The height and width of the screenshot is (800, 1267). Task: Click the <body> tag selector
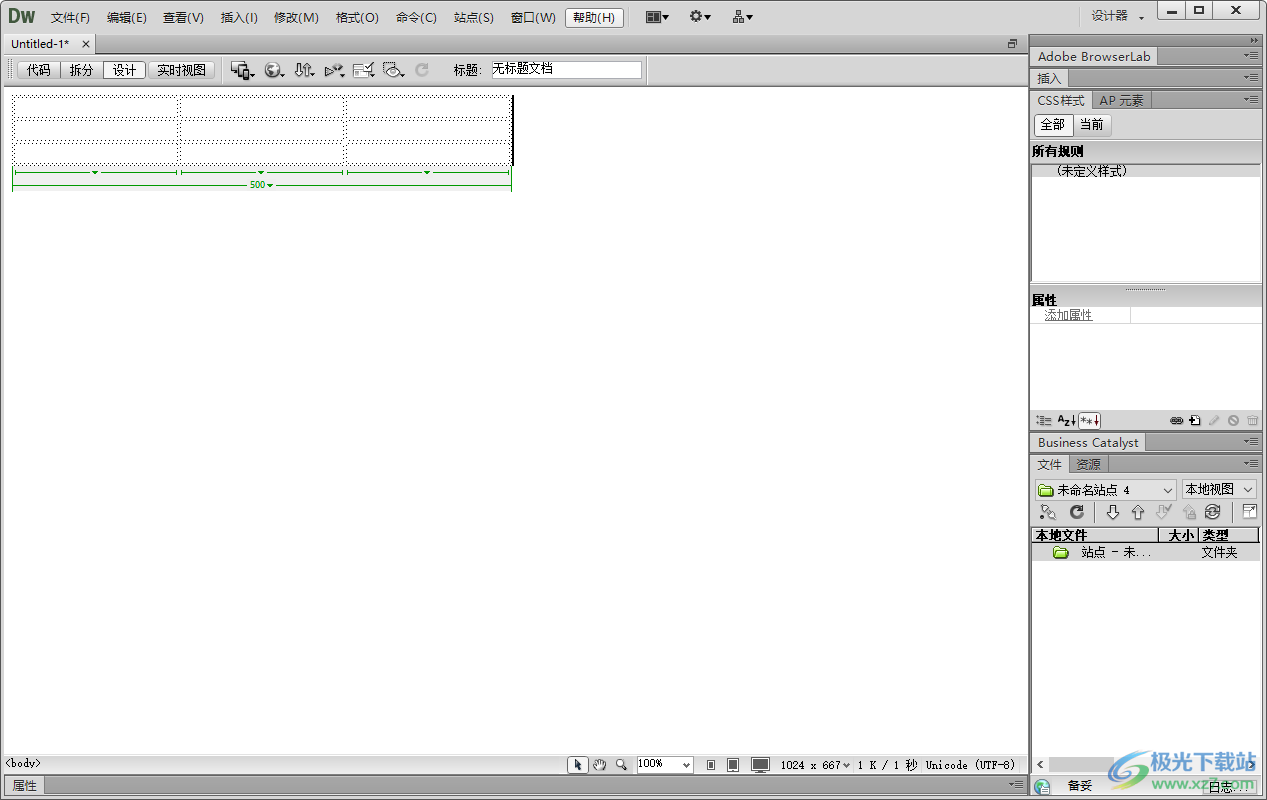click(x=23, y=763)
